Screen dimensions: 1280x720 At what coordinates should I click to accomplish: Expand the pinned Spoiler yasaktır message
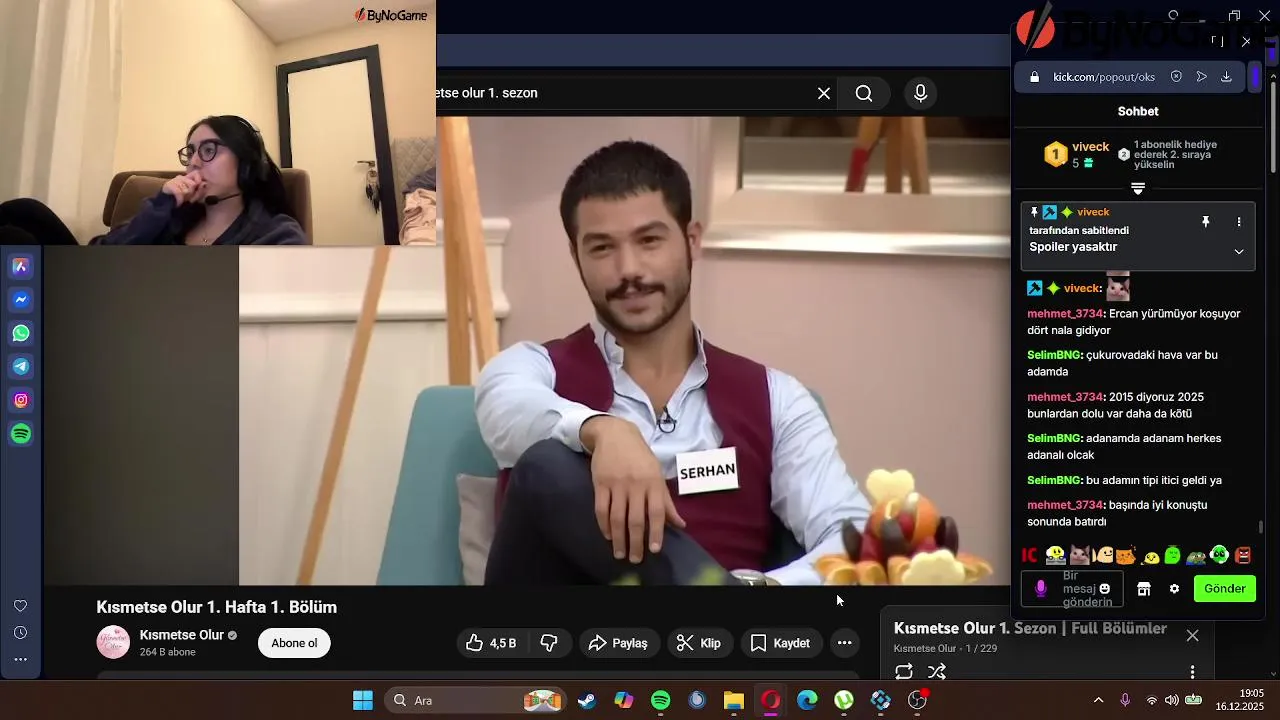click(x=1239, y=252)
